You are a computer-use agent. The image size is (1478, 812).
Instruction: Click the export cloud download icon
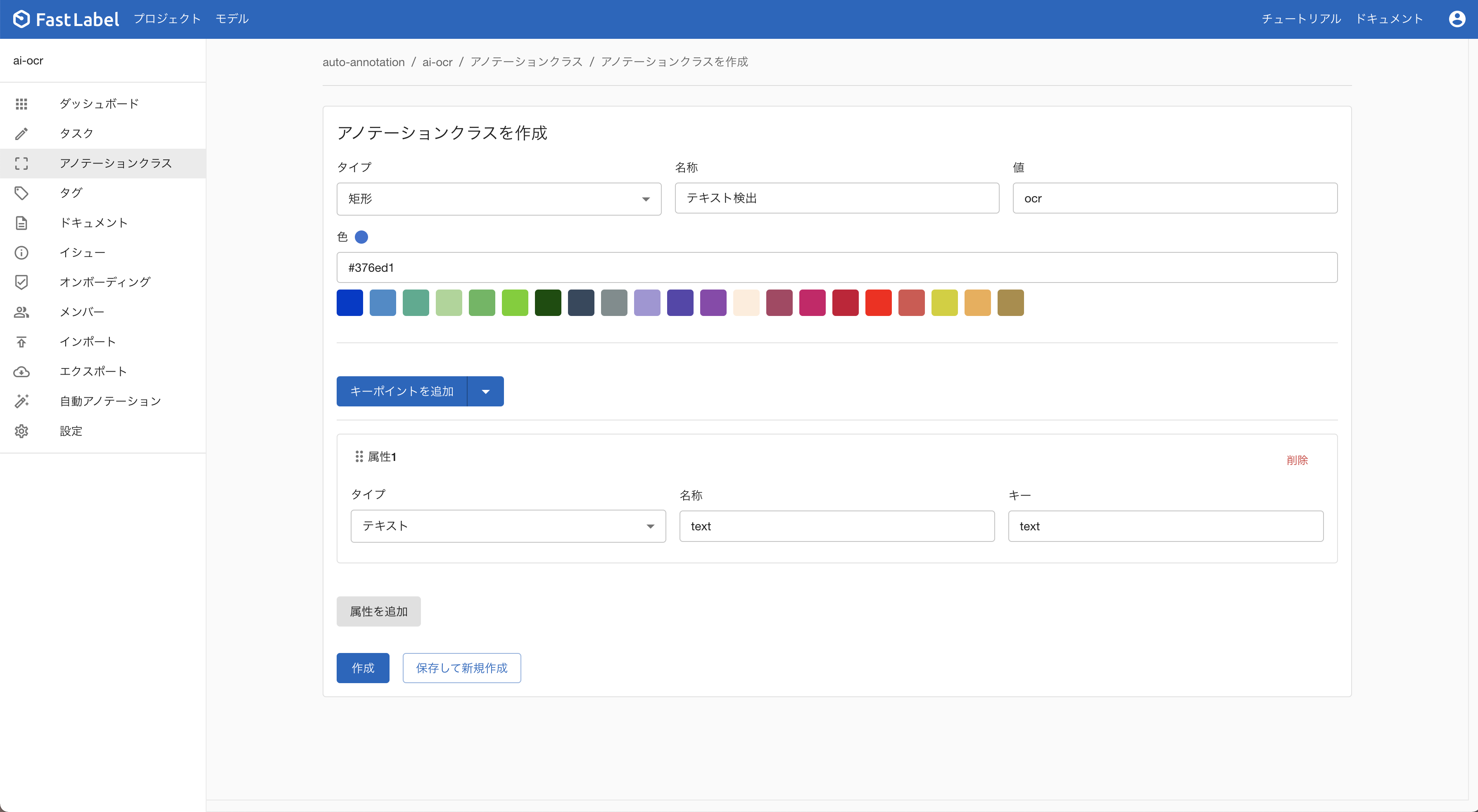[21, 372]
